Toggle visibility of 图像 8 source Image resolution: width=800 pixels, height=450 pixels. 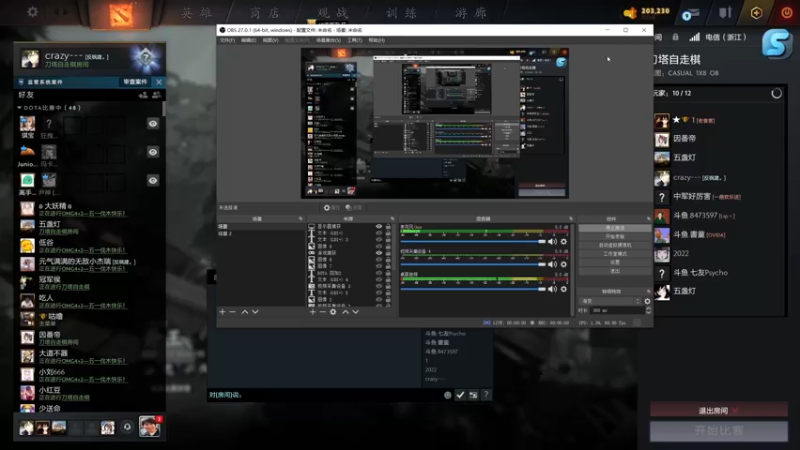379,246
